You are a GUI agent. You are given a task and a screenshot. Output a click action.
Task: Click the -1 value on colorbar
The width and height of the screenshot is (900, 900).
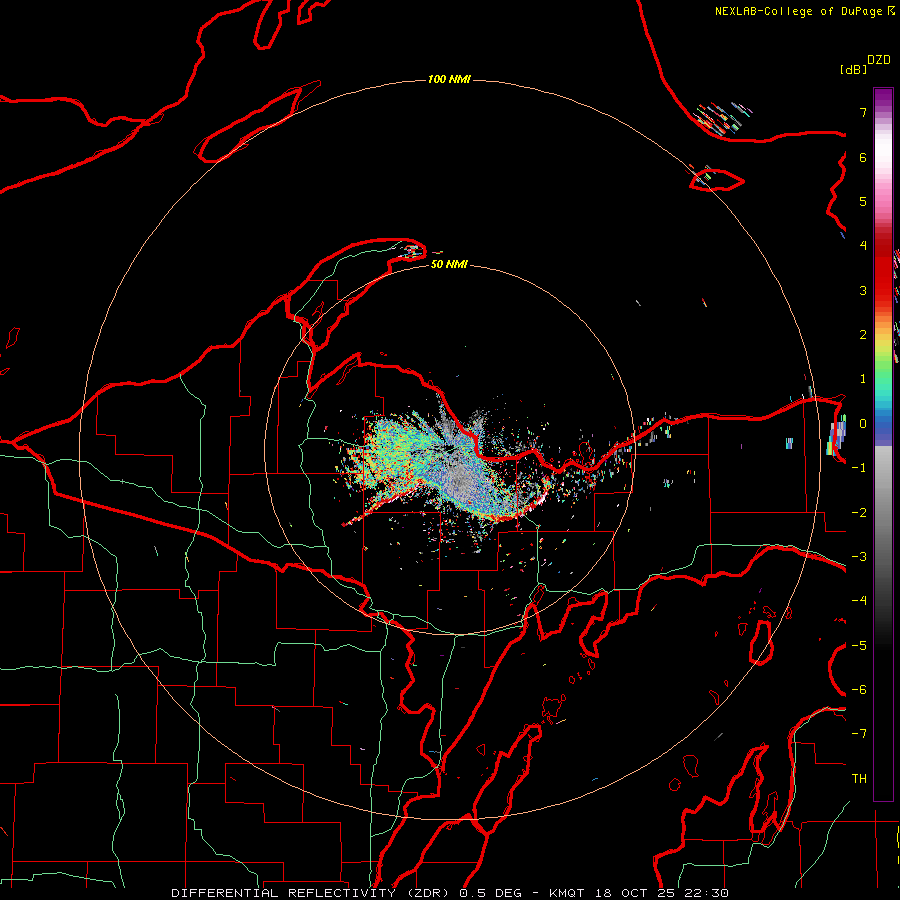pos(859,468)
